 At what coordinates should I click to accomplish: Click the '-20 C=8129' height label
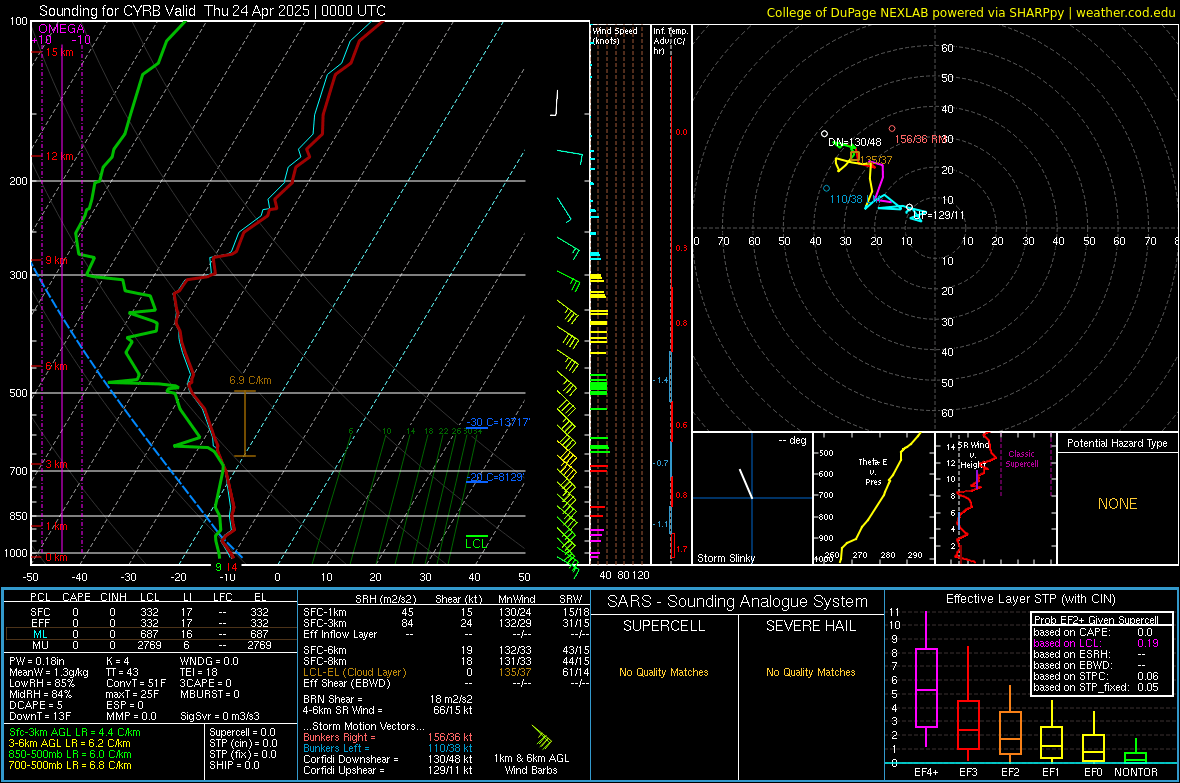click(494, 477)
